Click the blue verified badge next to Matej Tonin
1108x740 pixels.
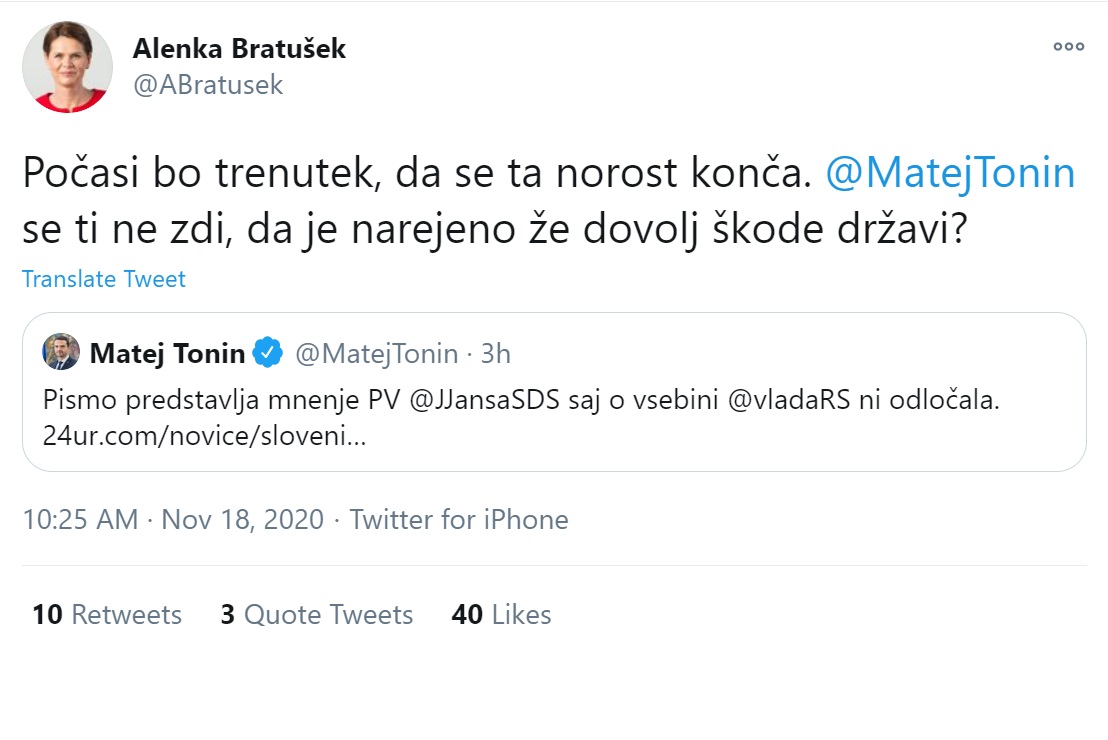pyautogui.click(x=267, y=353)
